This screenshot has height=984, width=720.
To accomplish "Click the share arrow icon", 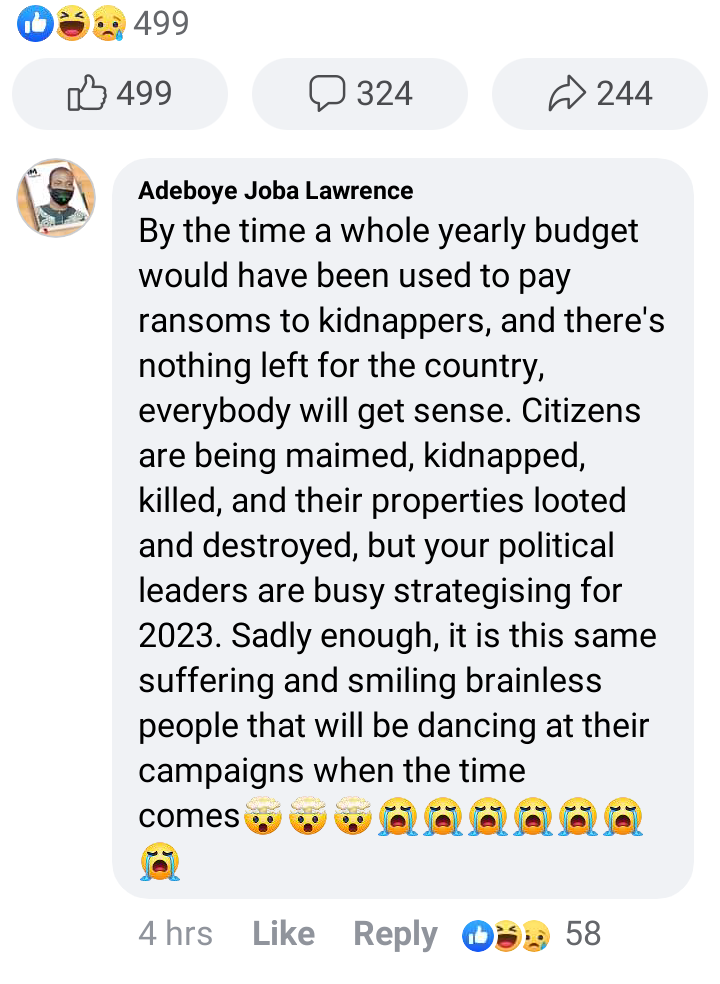I will [x=567, y=94].
